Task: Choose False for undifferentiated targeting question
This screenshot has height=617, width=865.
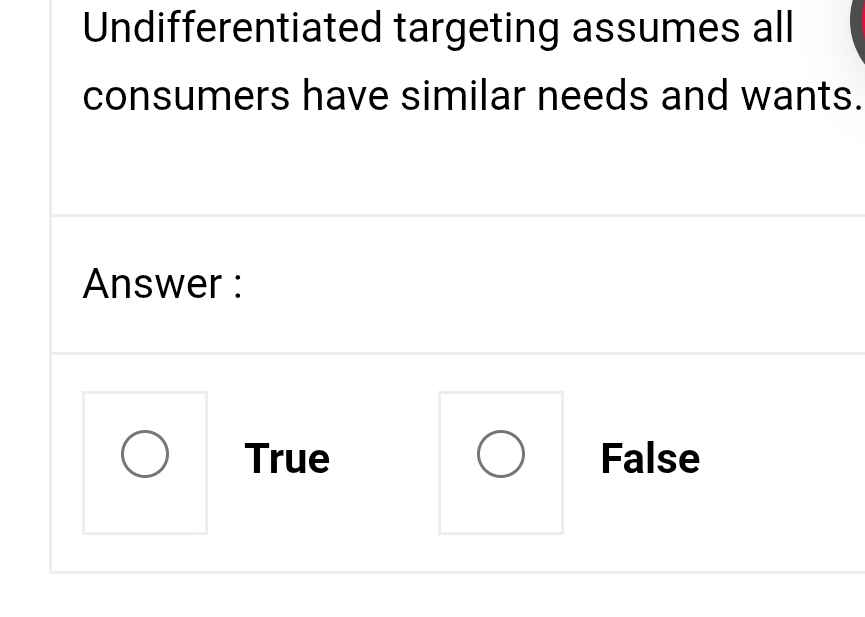Action: pos(501,454)
